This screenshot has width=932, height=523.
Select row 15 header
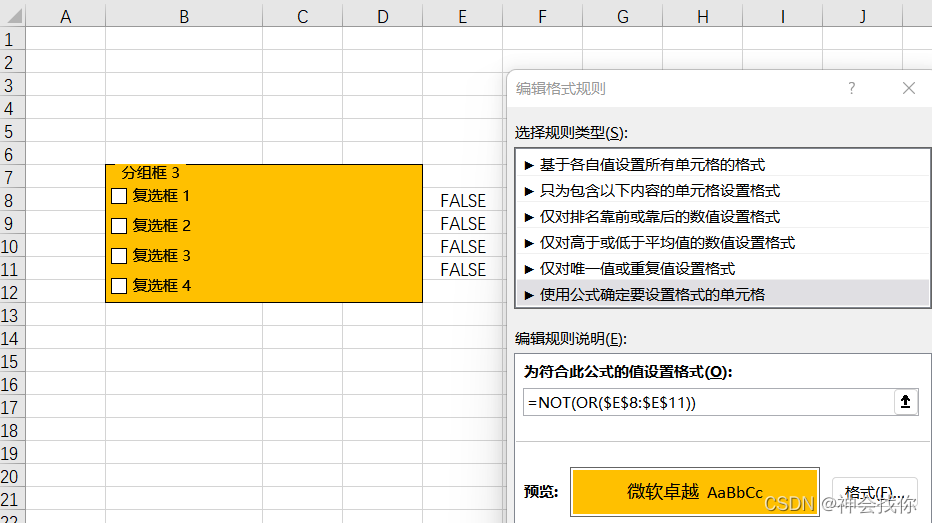pyautogui.click(x=12, y=361)
